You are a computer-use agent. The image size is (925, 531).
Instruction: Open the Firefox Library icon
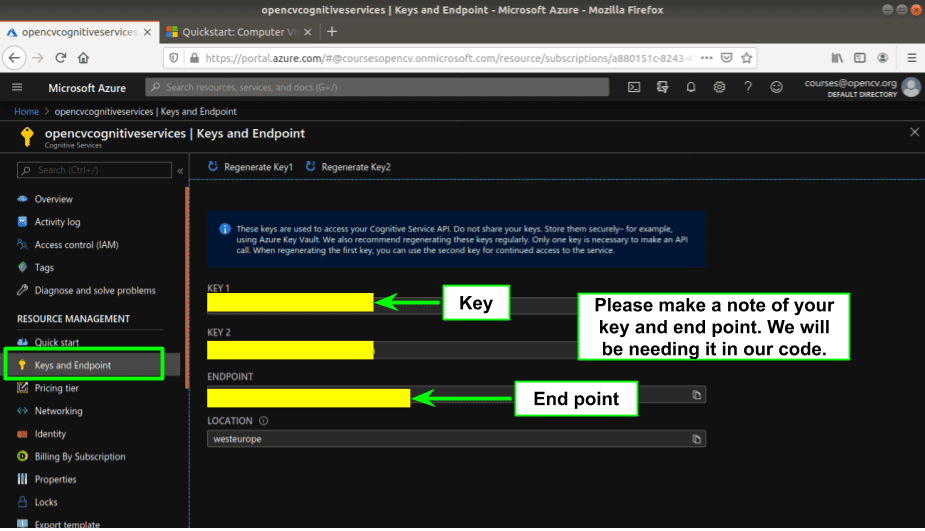click(837, 58)
